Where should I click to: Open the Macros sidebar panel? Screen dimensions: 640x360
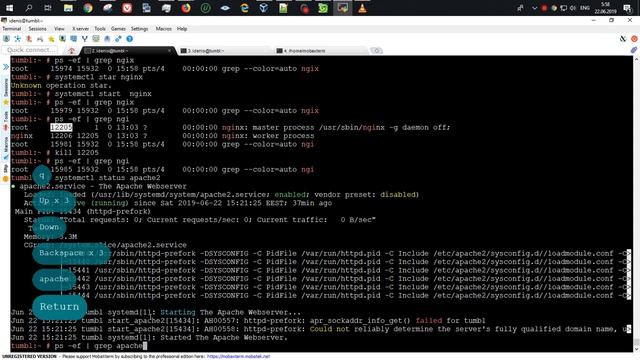pyautogui.click(x=6, y=148)
